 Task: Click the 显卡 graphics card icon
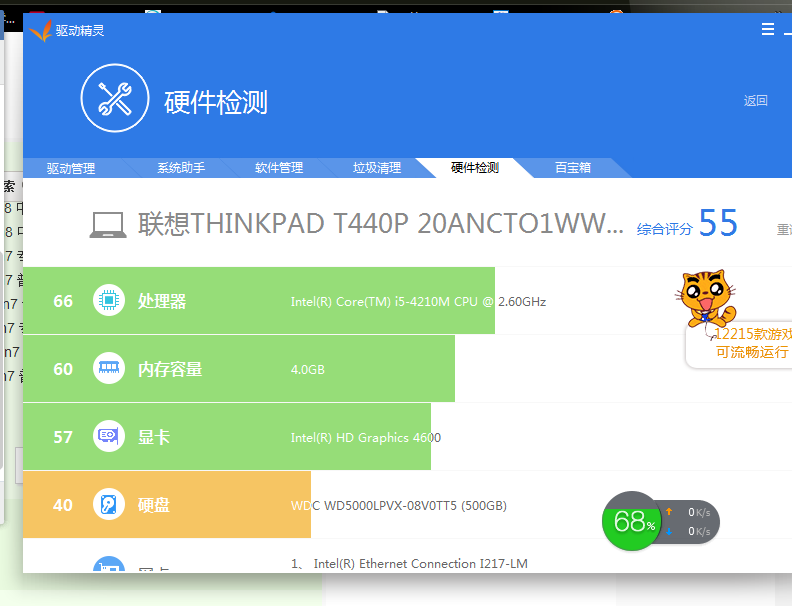click(x=108, y=437)
